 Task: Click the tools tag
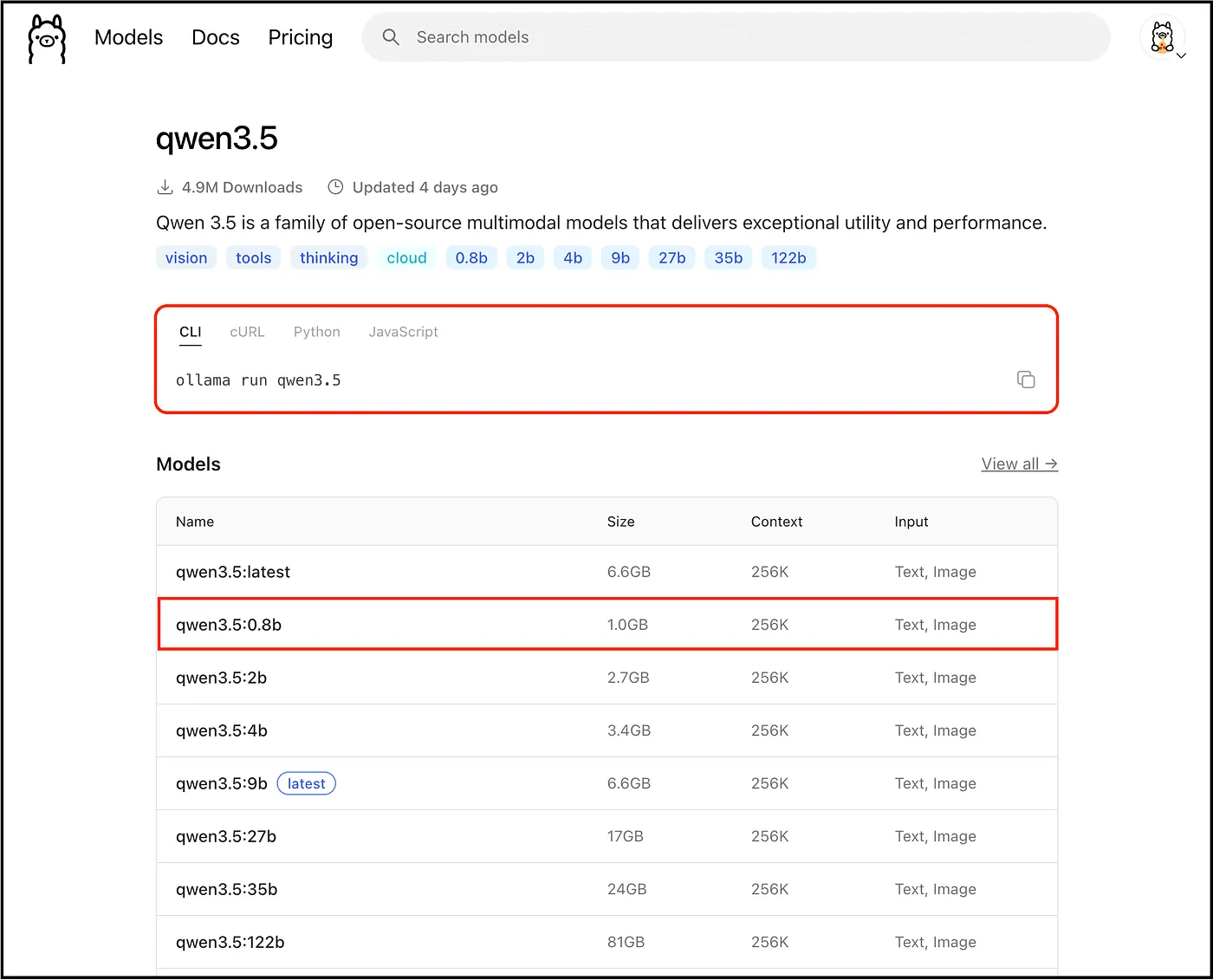254,257
